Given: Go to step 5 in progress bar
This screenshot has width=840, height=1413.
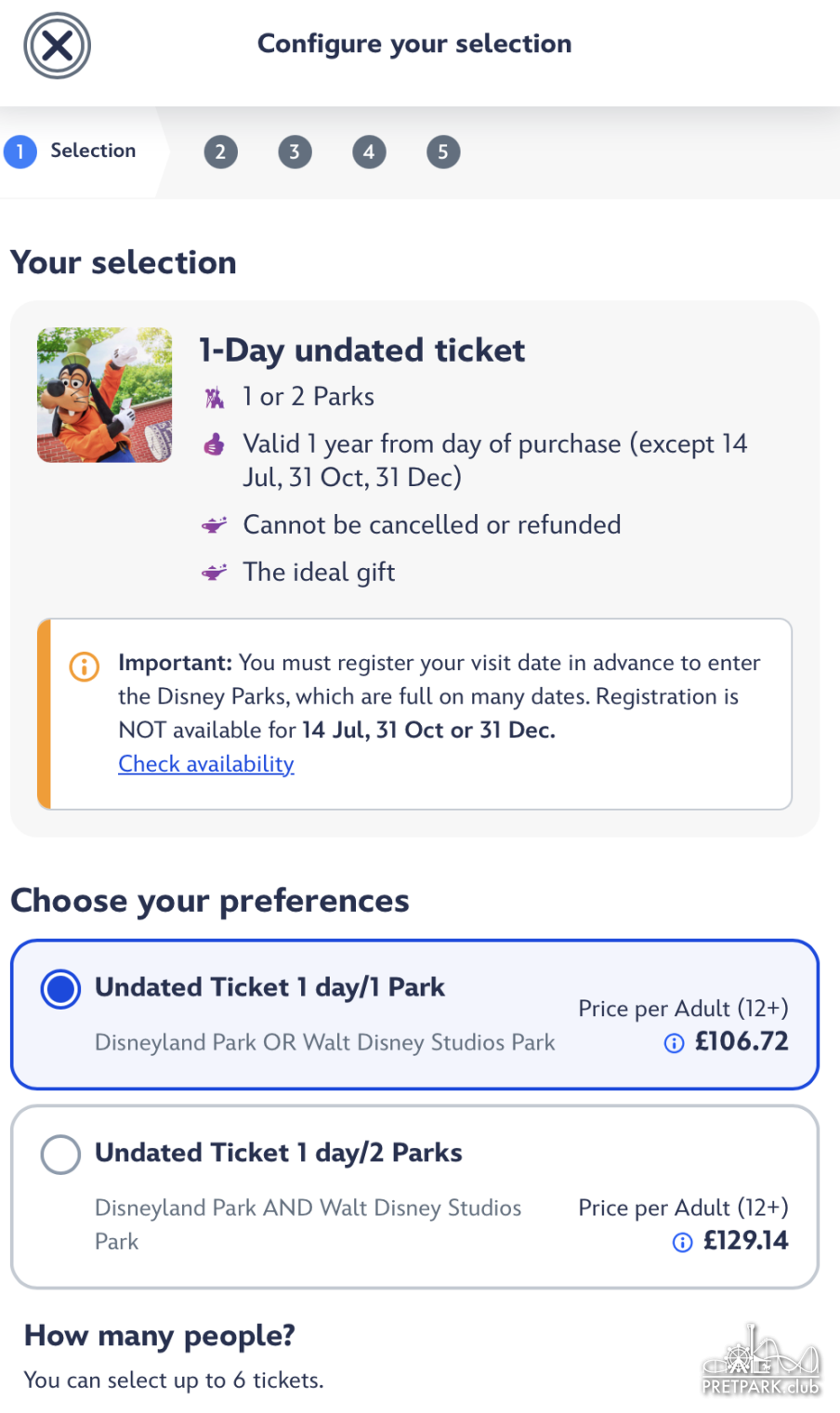Looking at the screenshot, I should tap(443, 152).
